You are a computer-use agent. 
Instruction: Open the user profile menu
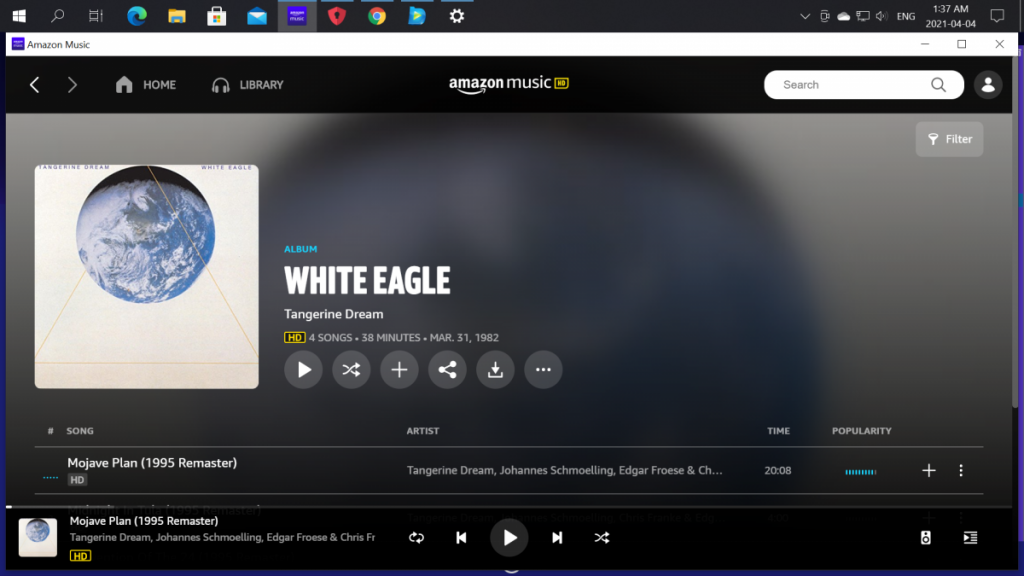pyautogui.click(x=988, y=85)
